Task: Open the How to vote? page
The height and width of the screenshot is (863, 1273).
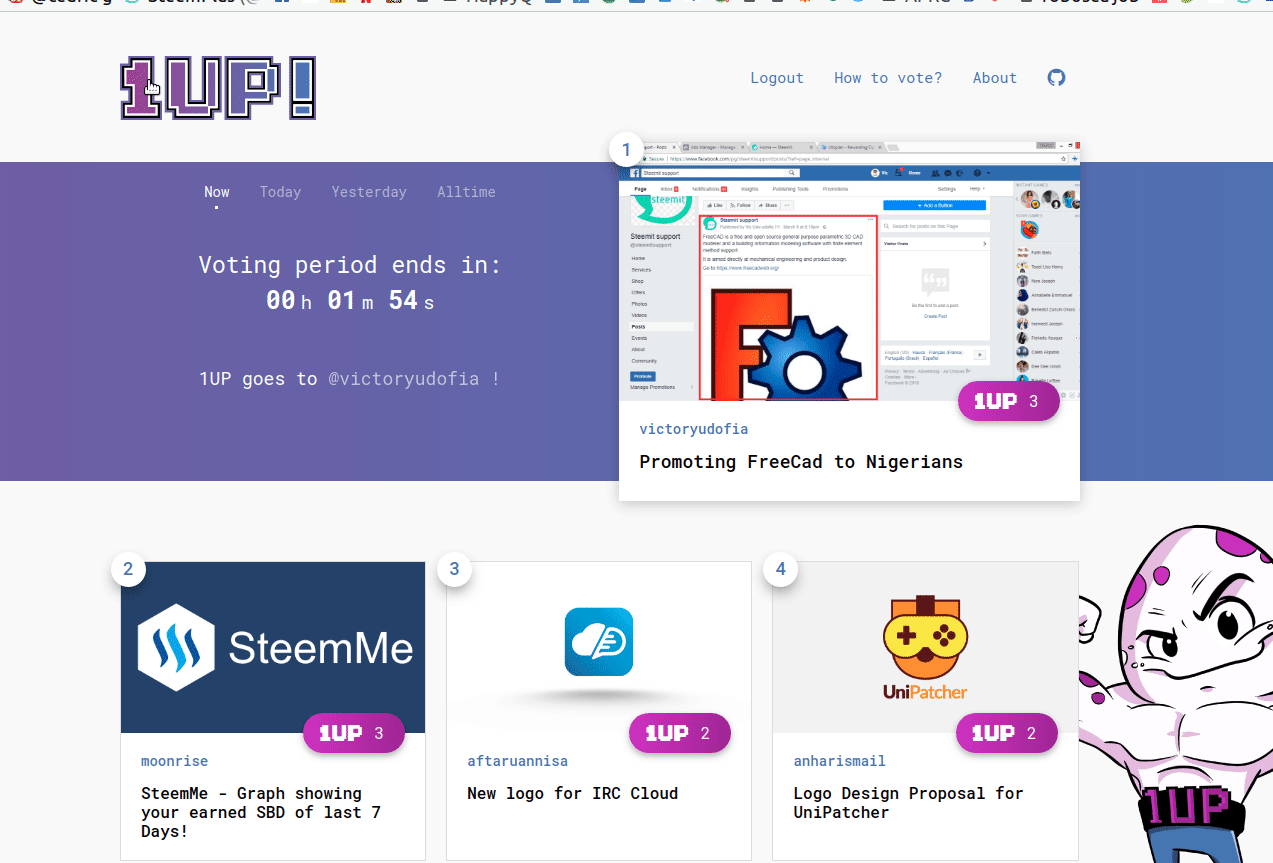Action: pyautogui.click(x=888, y=78)
